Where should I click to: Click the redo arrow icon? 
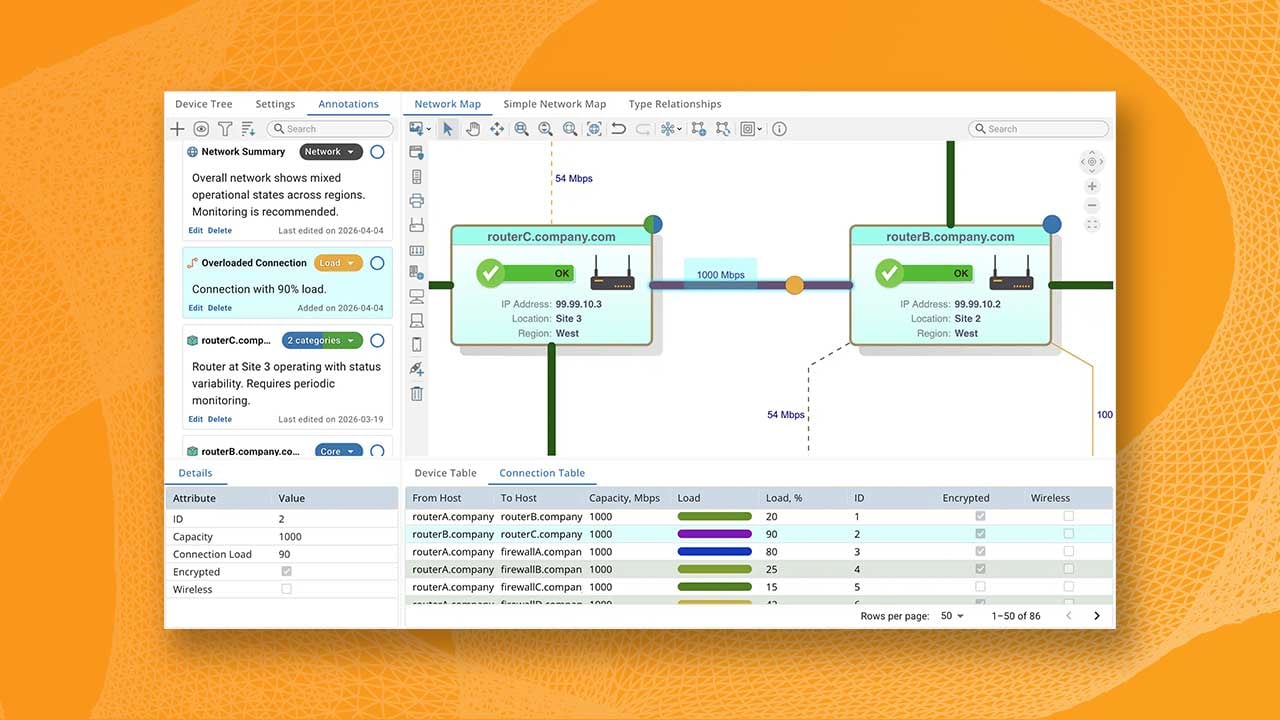point(643,129)
